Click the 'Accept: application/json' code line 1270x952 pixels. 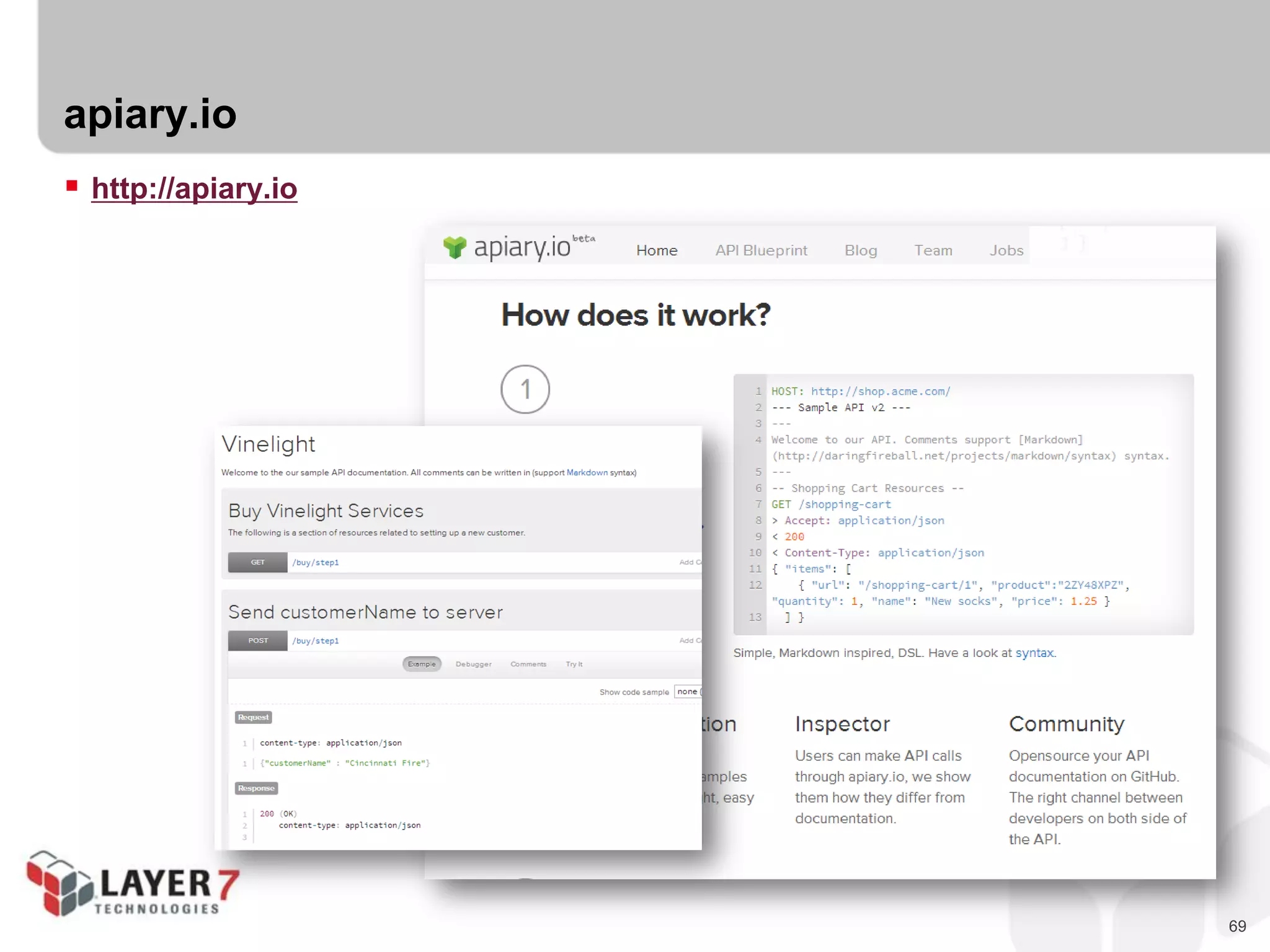858,520
